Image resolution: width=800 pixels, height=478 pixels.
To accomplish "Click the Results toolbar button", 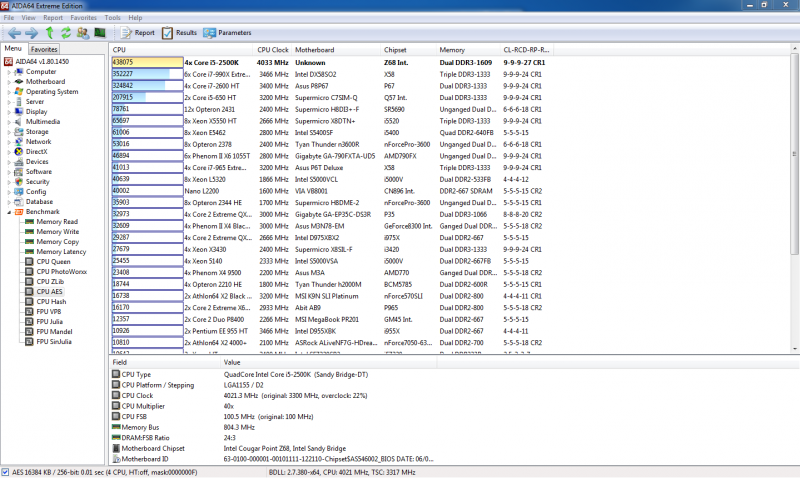I will [x=180, y=33].
